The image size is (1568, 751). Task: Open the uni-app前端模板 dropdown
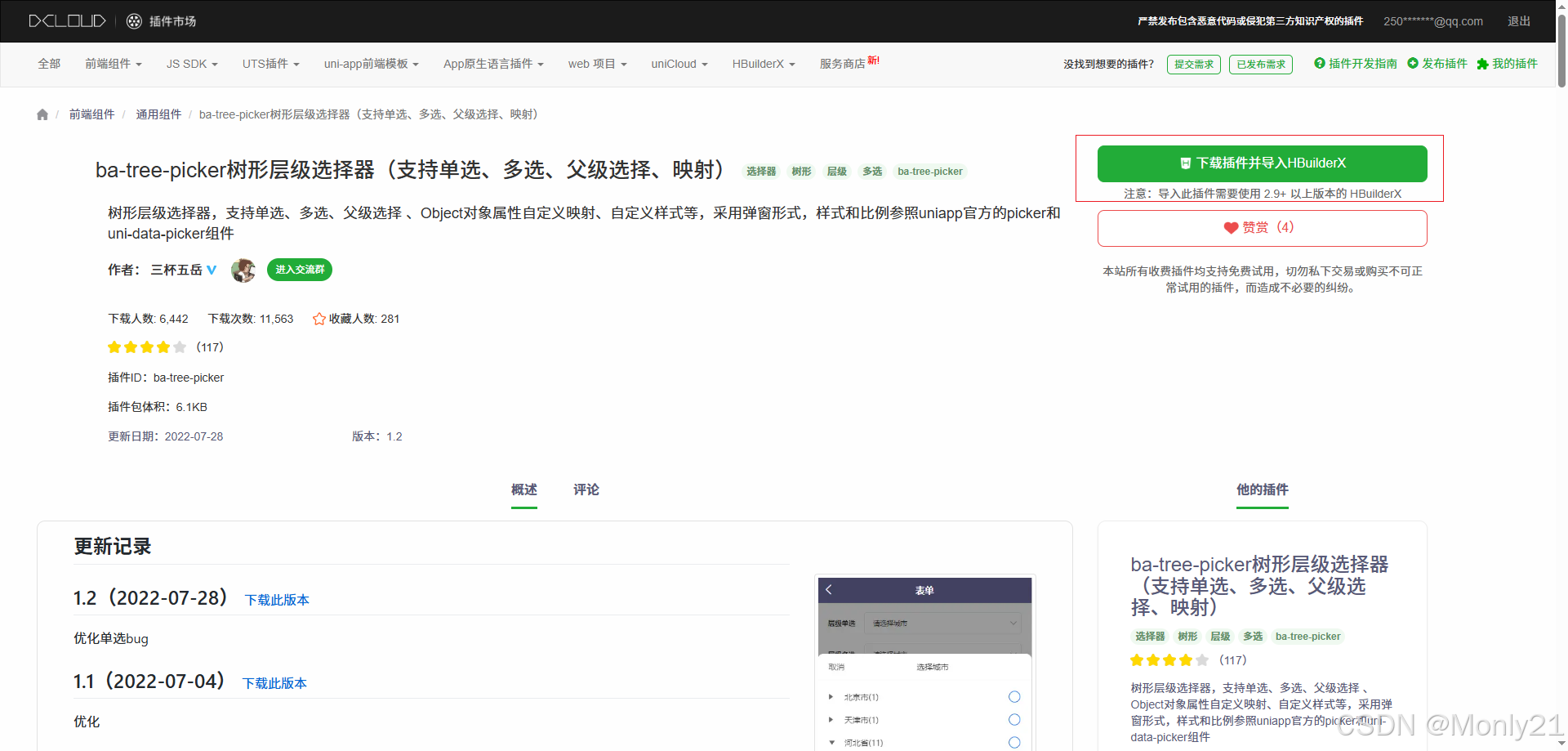[x=372, y=64]
